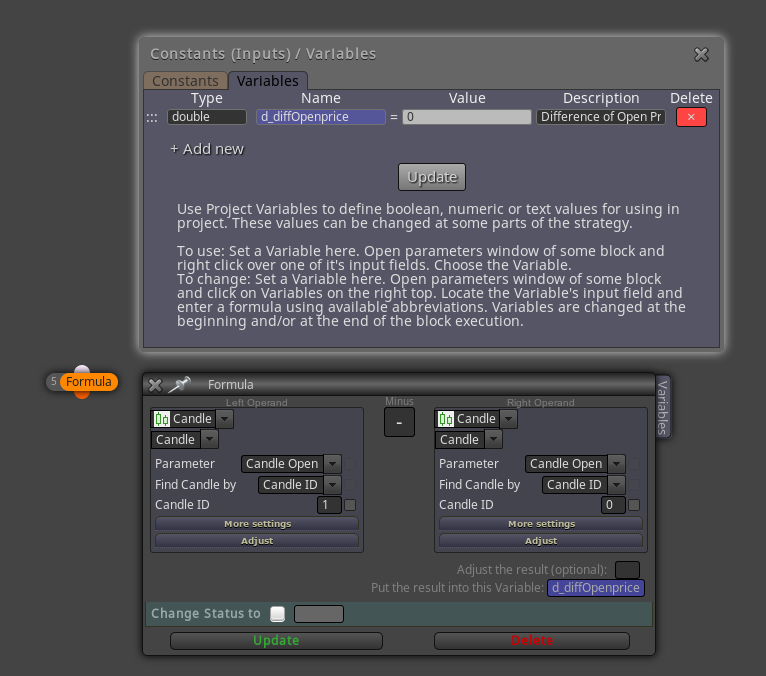Switch to the Constants tab

click(185, 81)
